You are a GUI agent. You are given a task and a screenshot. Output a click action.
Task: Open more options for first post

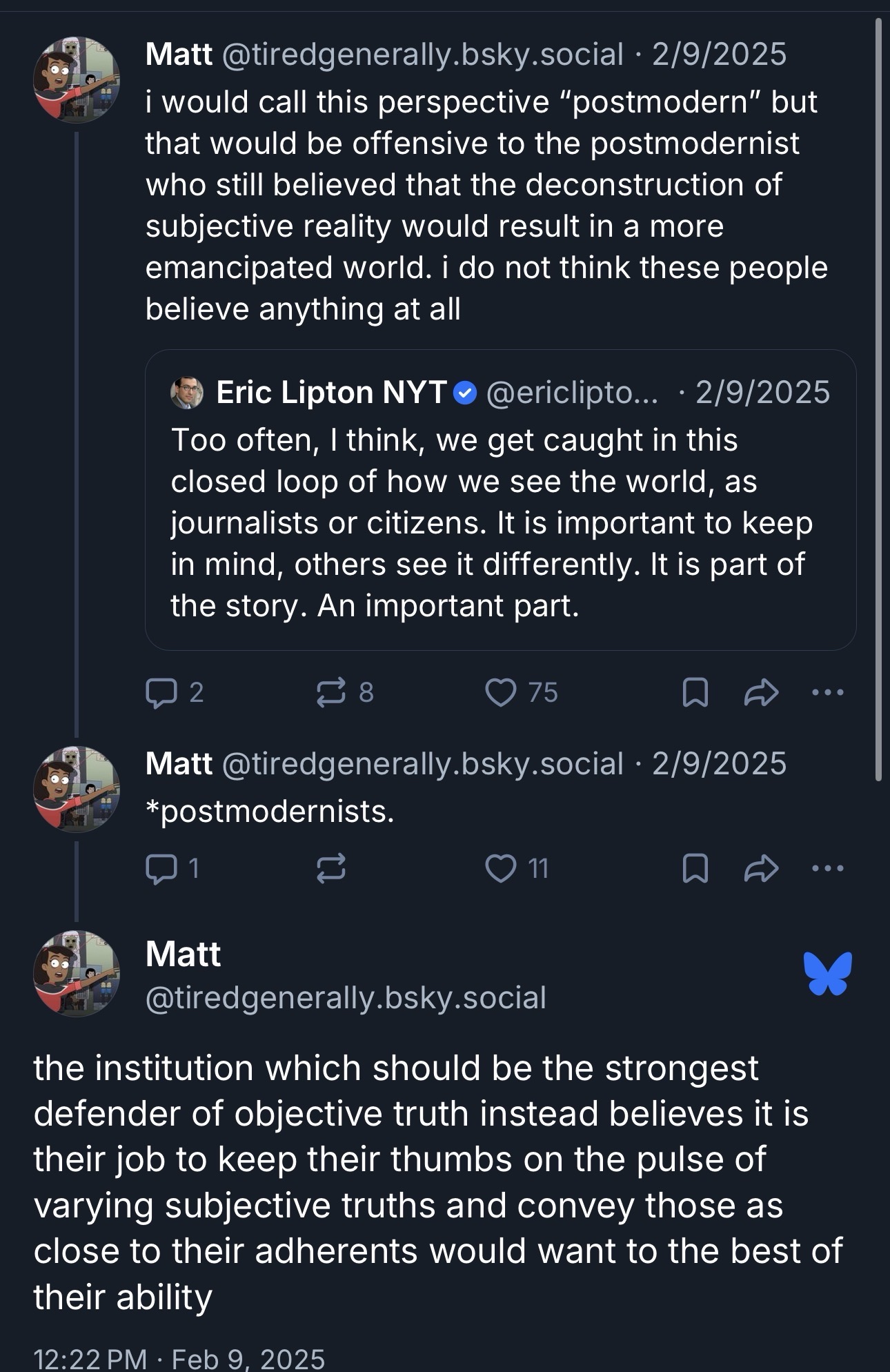(828, 692)
